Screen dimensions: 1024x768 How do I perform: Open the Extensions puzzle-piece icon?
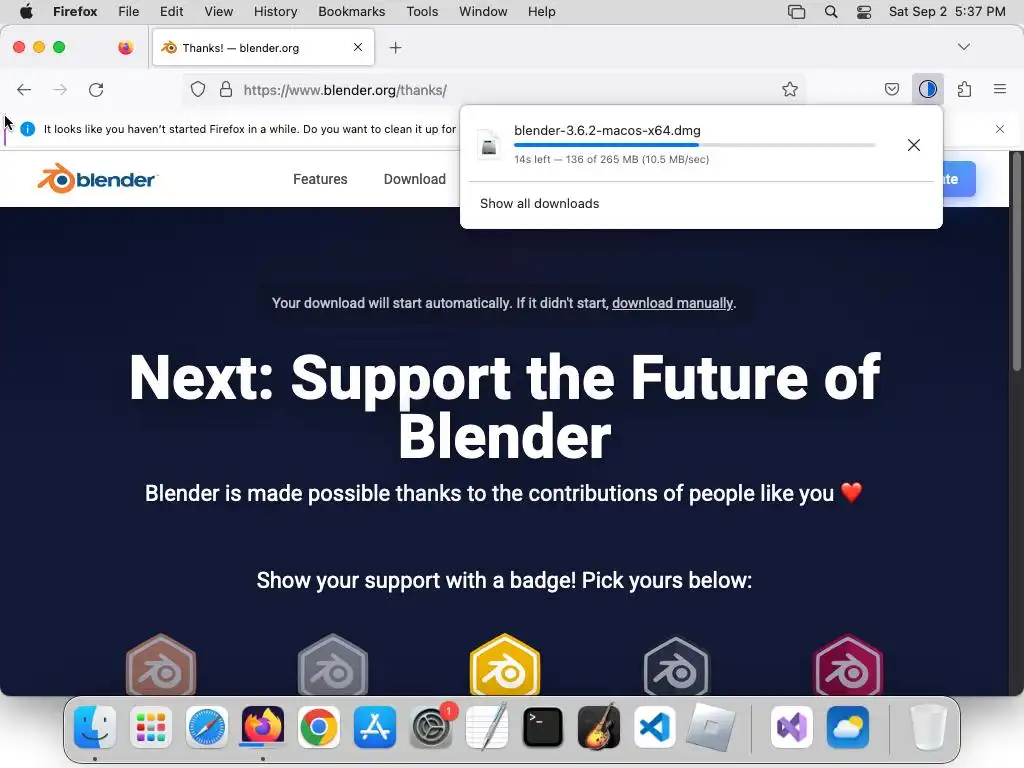pyautogui.click(x=965, y=89)
